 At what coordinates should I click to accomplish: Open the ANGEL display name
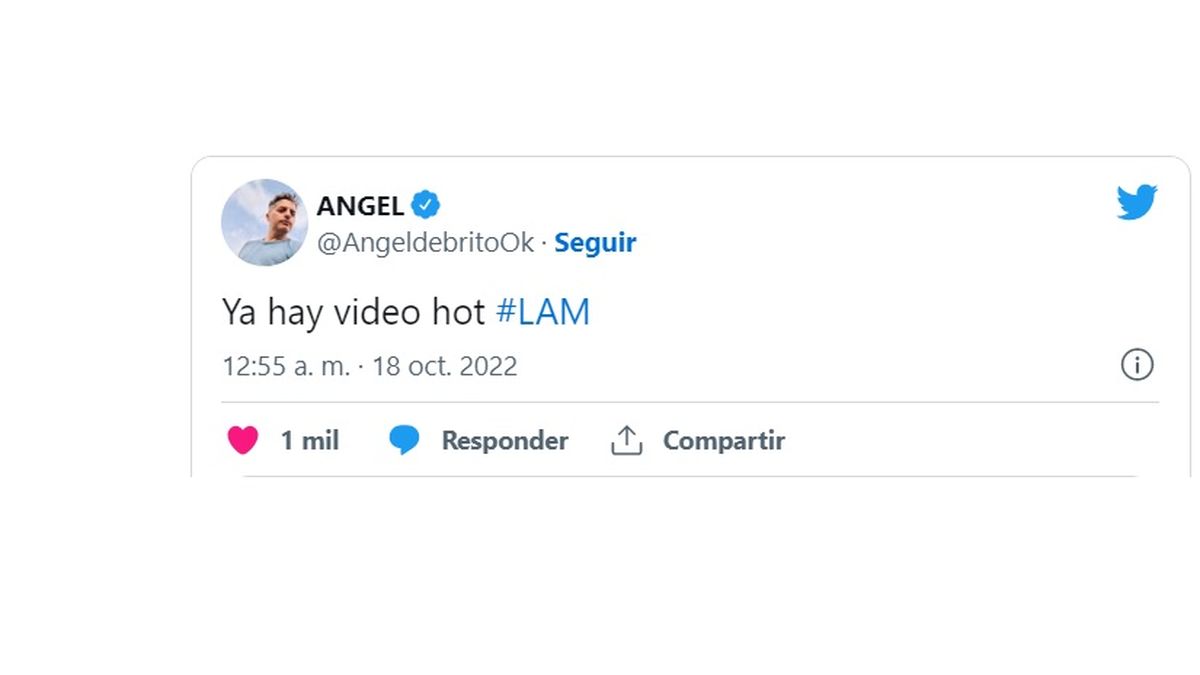(360, 206)
